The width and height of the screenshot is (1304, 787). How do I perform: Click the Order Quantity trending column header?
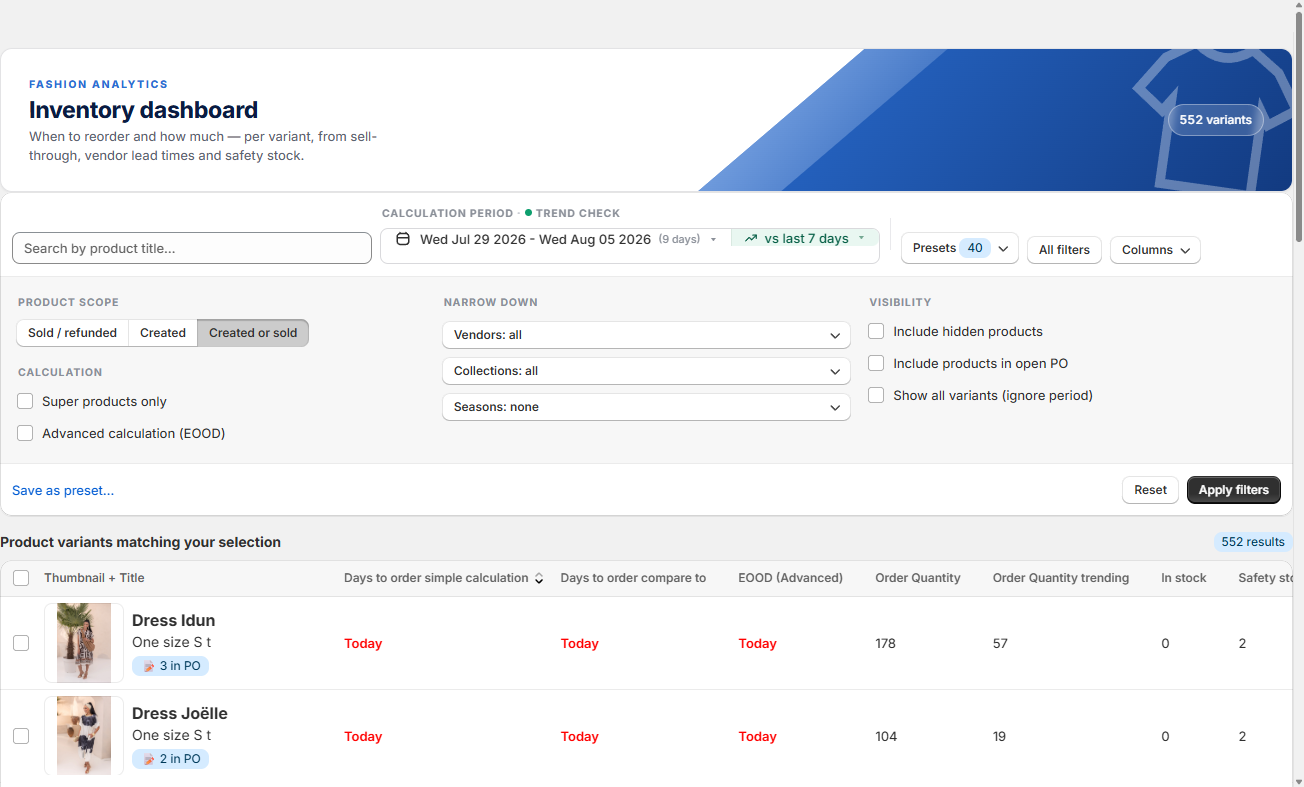tap(1060, 578)
